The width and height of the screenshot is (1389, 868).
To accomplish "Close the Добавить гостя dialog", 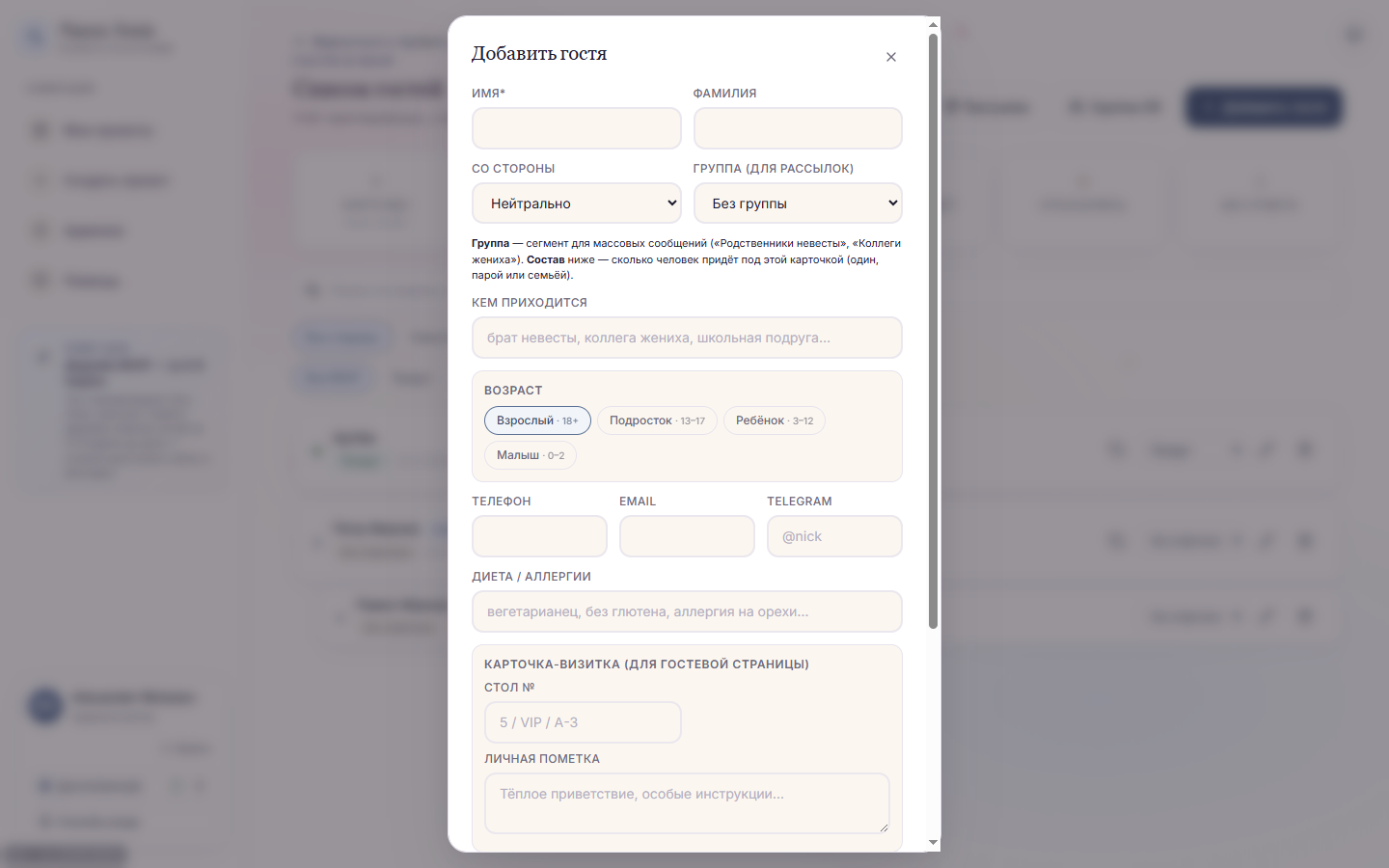I will coord(891,57).
